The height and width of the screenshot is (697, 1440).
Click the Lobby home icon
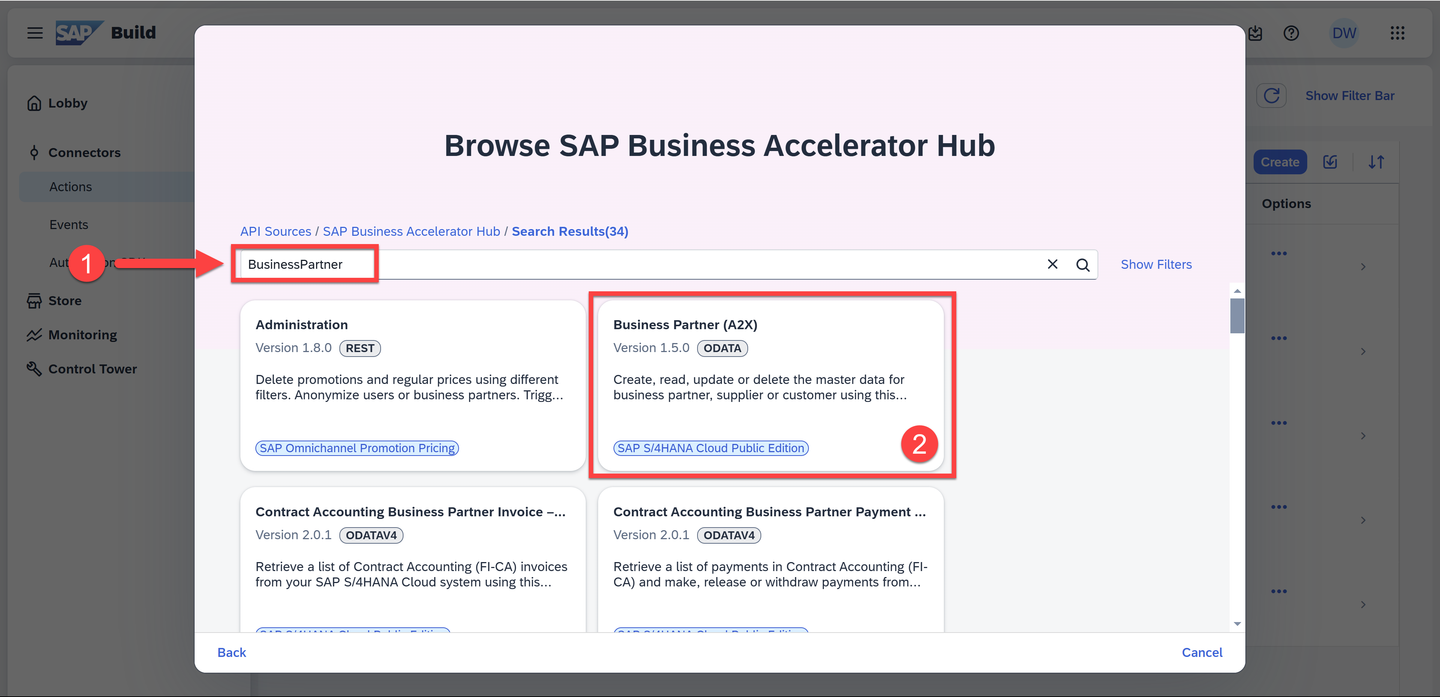(x=35, y=103)
